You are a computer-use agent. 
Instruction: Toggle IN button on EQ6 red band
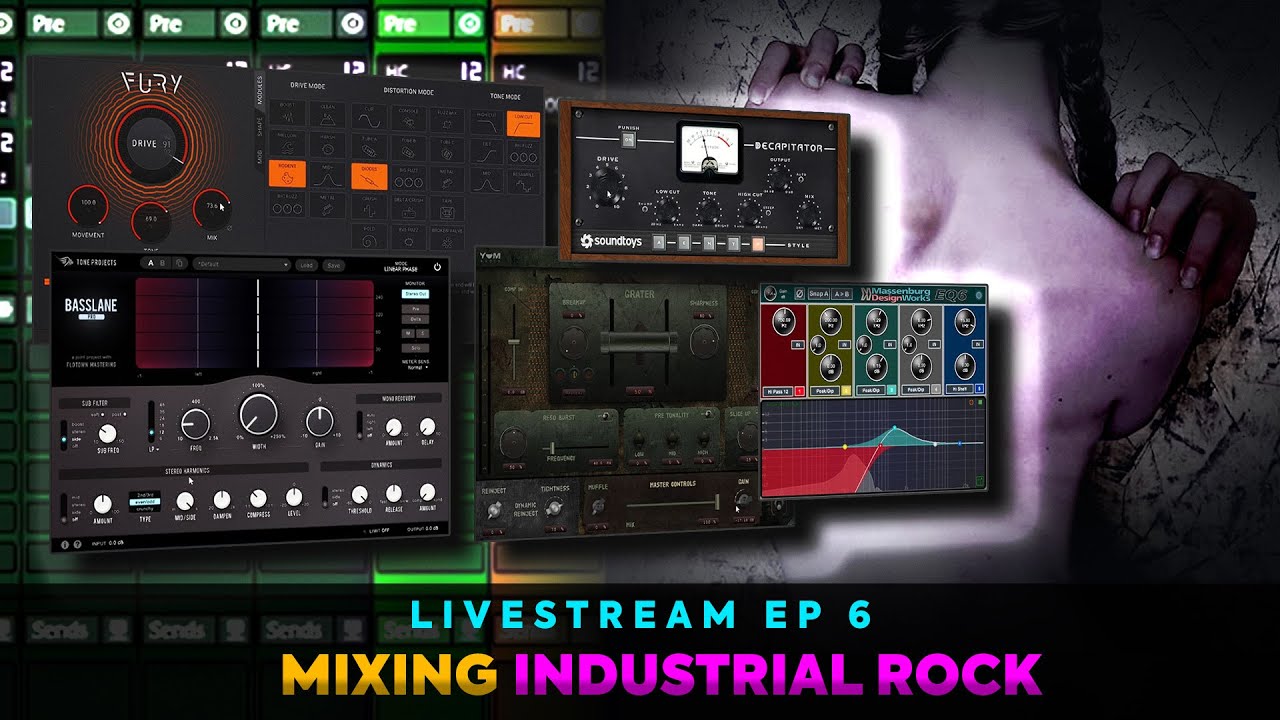pyautogui.click(x=798, y=344)
